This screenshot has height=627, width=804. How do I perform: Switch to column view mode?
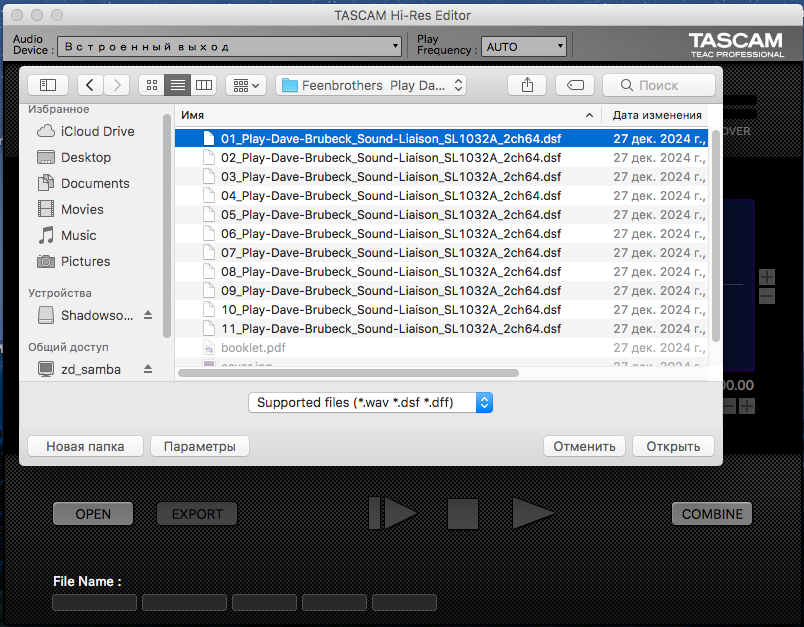click(x=204, y=85)
